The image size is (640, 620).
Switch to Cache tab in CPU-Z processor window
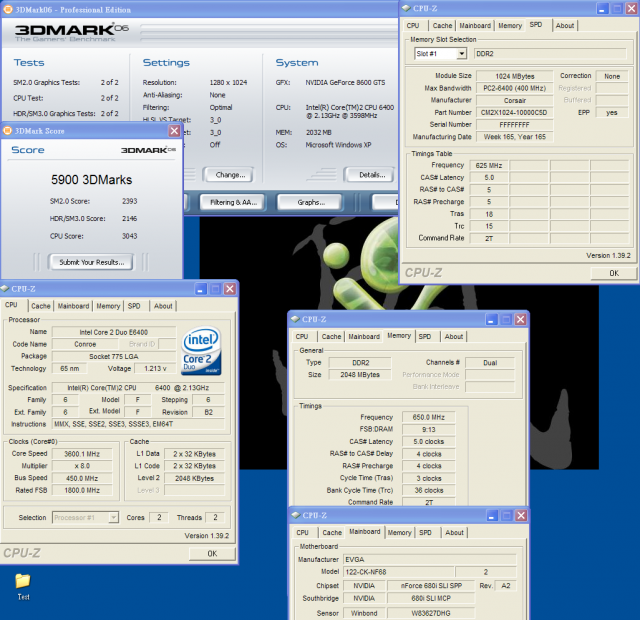pos(40,306)
